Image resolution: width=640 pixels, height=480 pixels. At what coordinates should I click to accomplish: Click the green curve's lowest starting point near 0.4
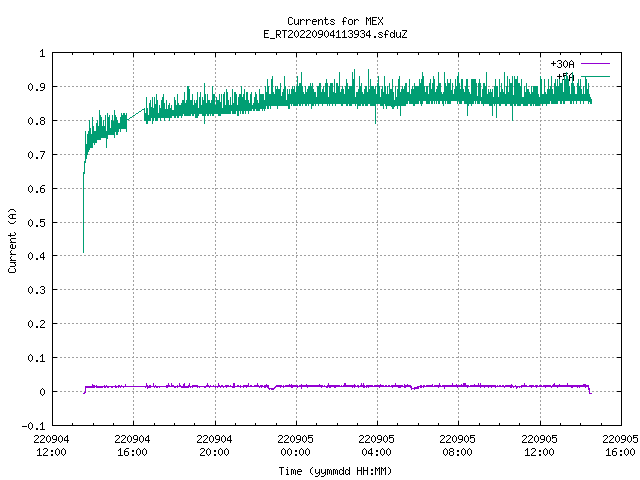[x=84, y=252]
